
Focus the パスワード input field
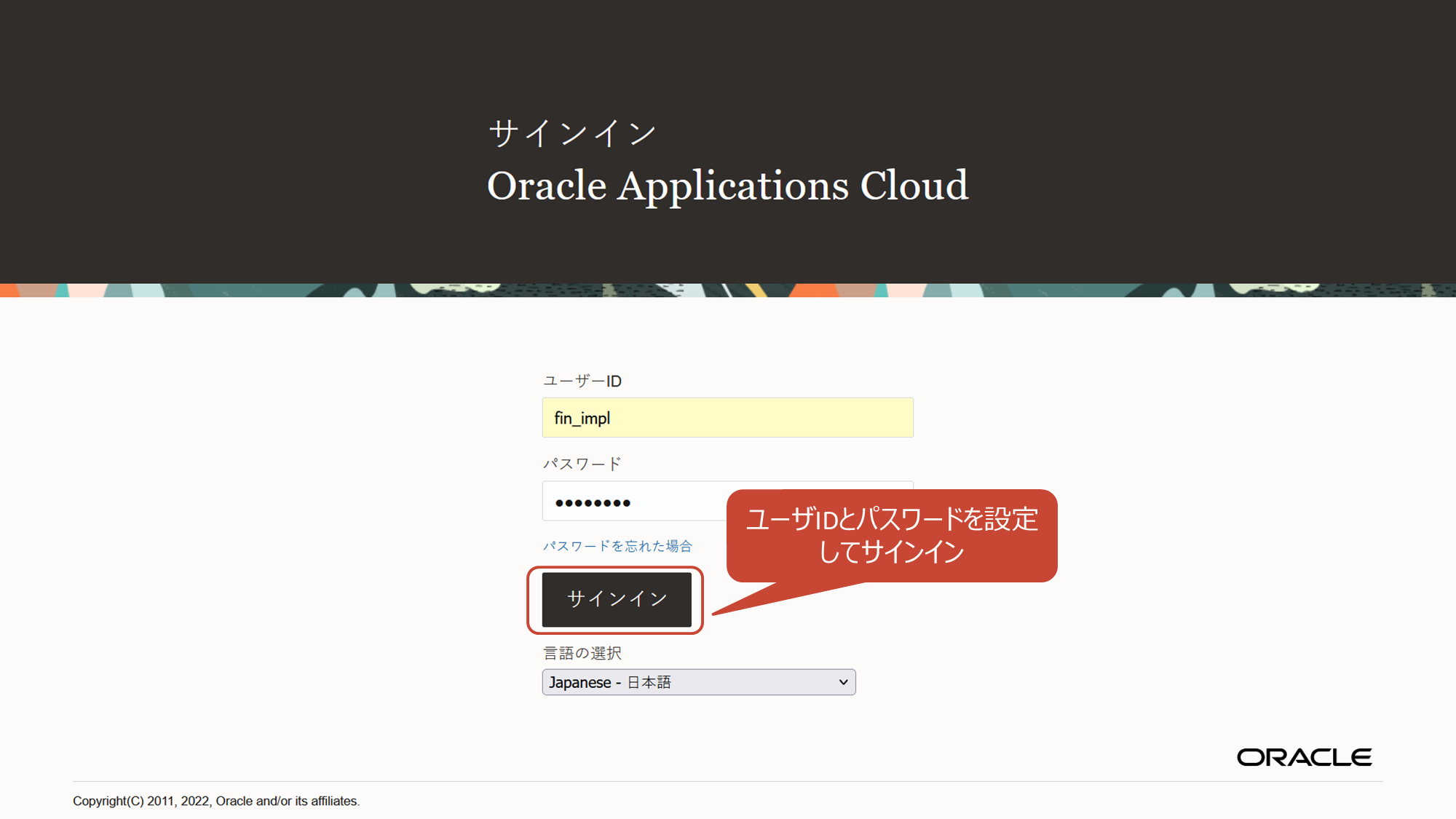click(633, 502)
